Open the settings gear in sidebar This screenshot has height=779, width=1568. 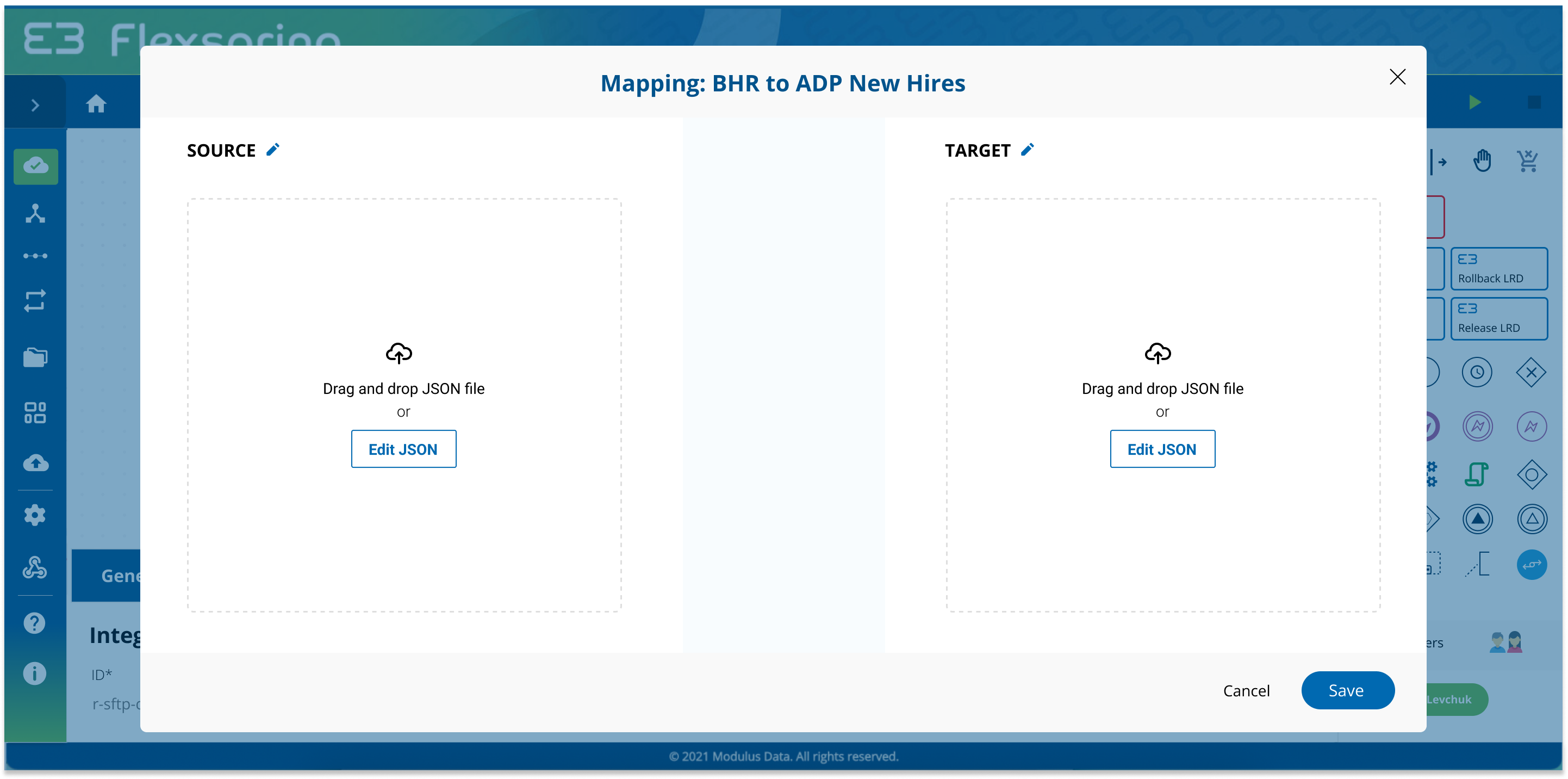pos(35,515)
